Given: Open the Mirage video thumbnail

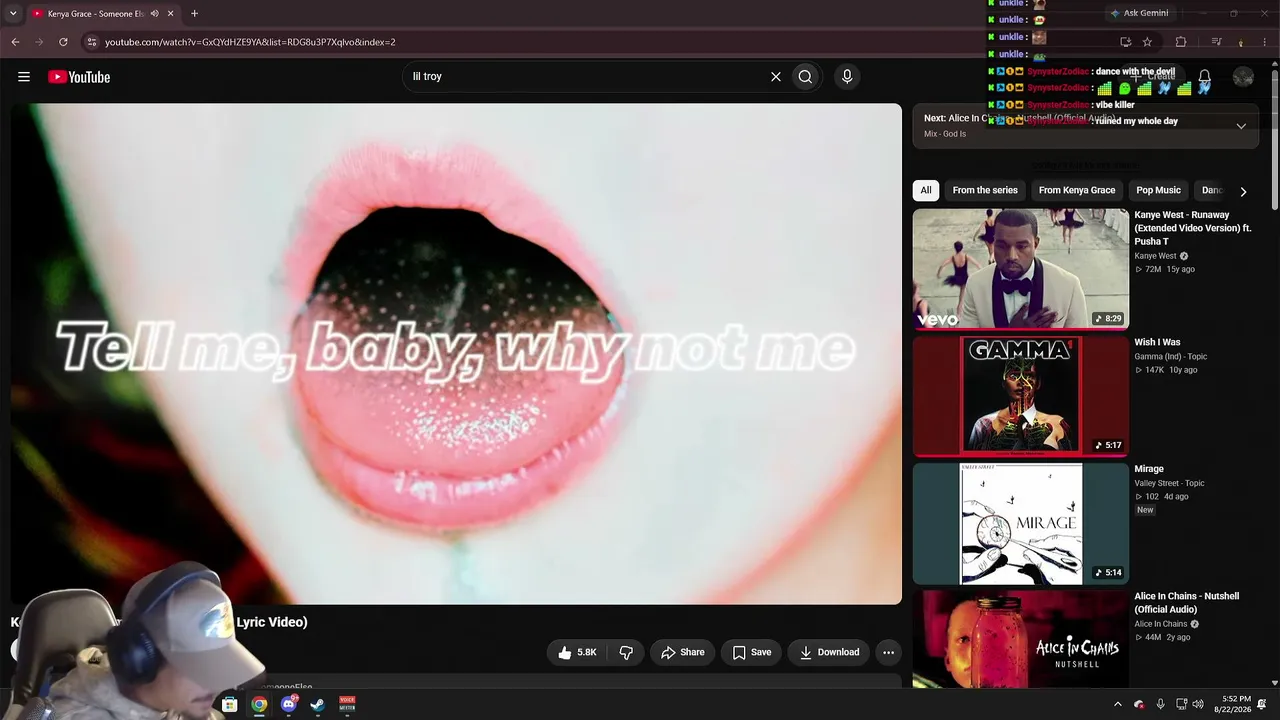Looking at the screenshot, I should tap(1021, 523).
